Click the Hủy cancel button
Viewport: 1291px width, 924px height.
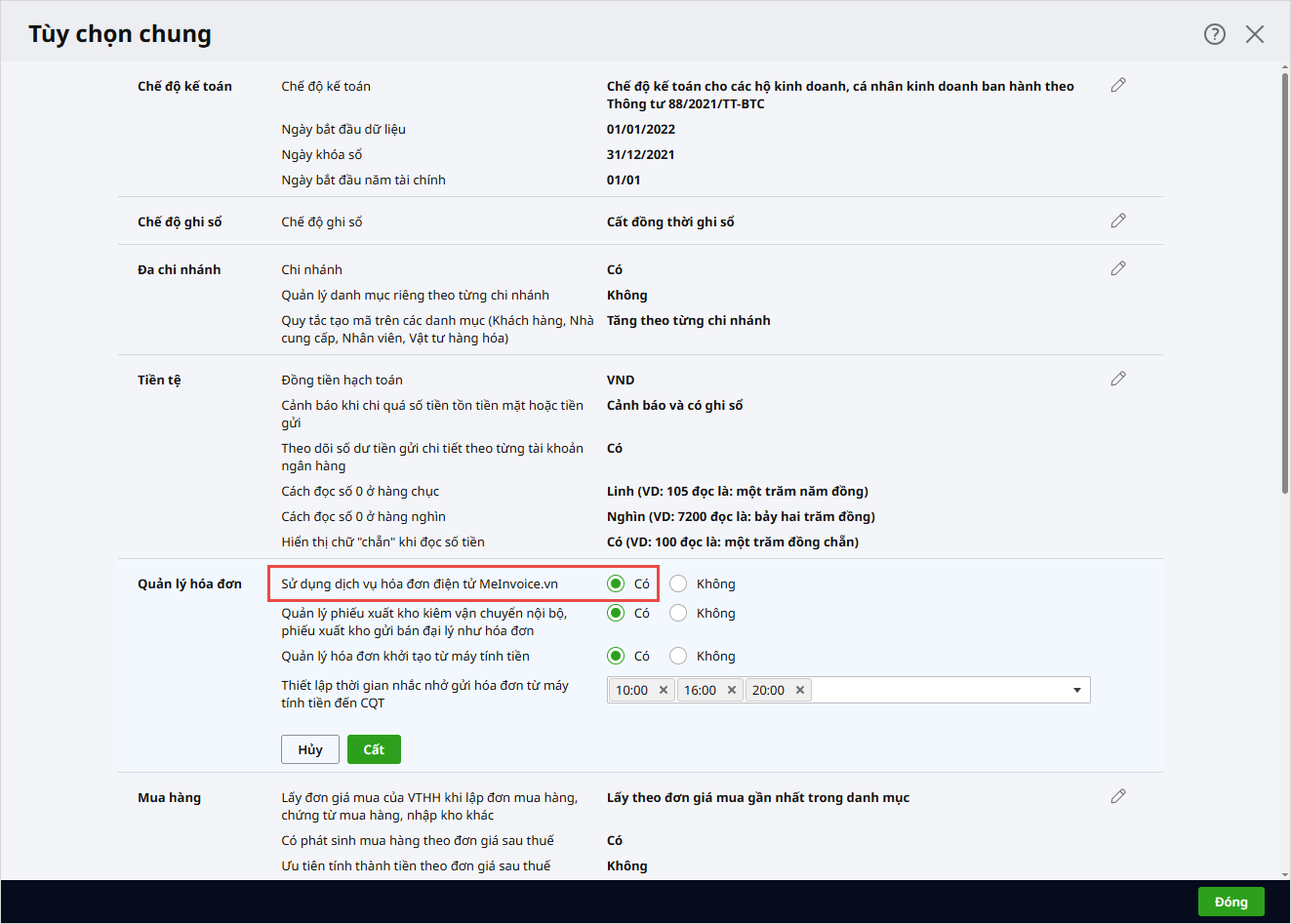(x=310, y=750)
